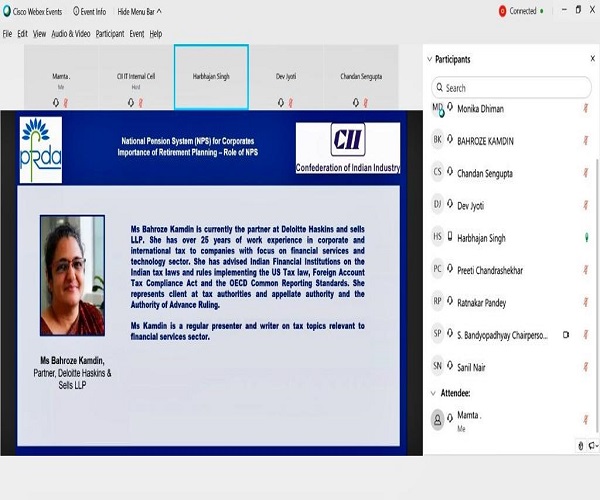Select Harbhajan Singh in participants list
Screen dimensions: 600x500
coord(512,238)
